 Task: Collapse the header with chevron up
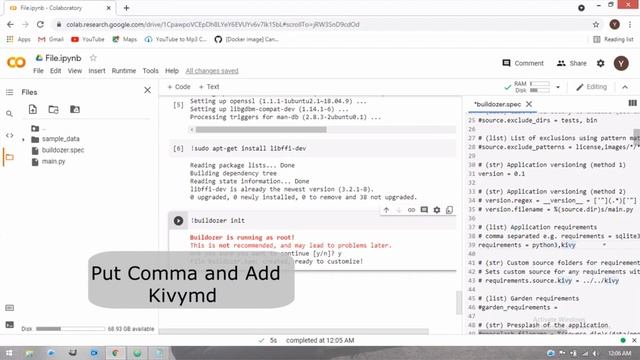(x=625, y=87)
